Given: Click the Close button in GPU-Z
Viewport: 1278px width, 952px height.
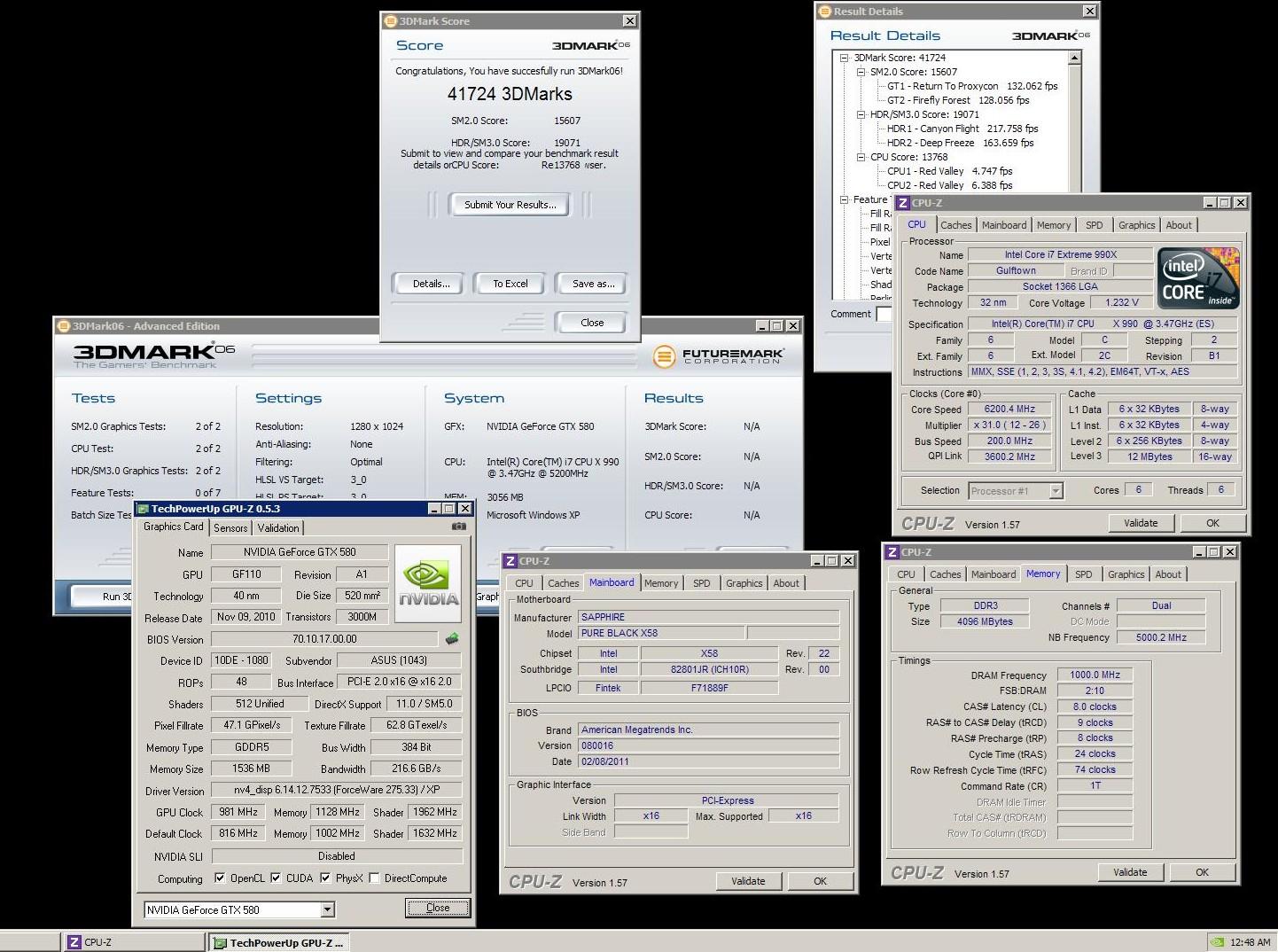Looking at the screenshot, I should 438,908.
